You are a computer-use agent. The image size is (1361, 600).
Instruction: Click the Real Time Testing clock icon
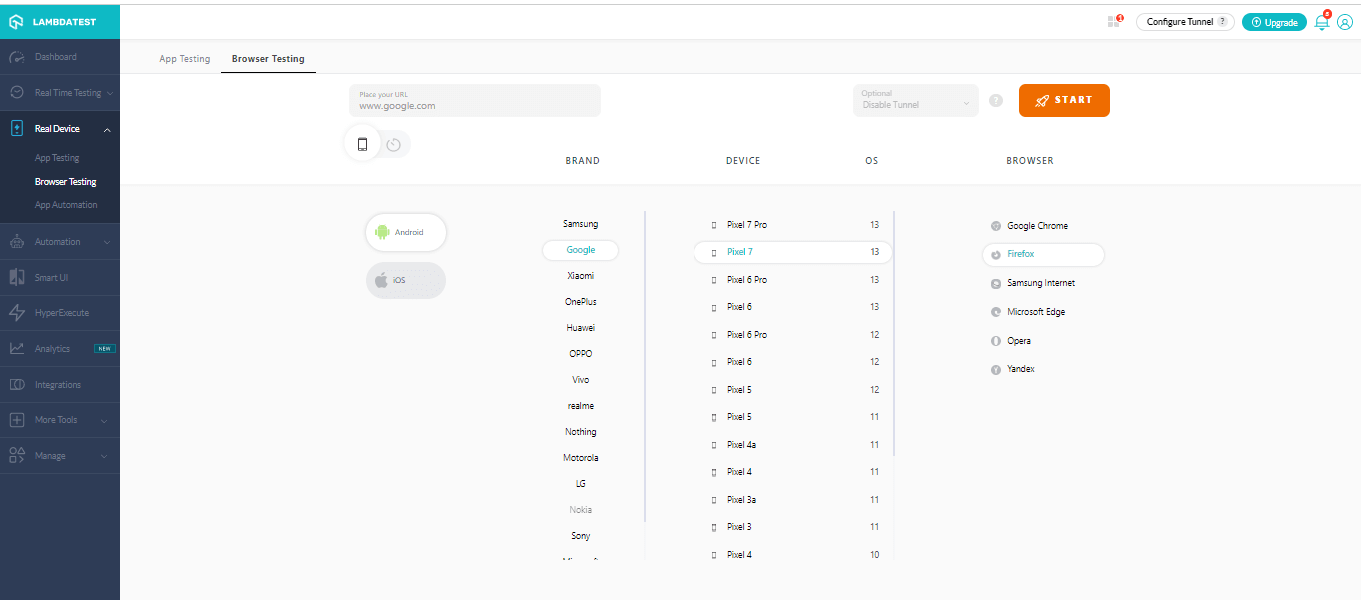click(16, 92)
